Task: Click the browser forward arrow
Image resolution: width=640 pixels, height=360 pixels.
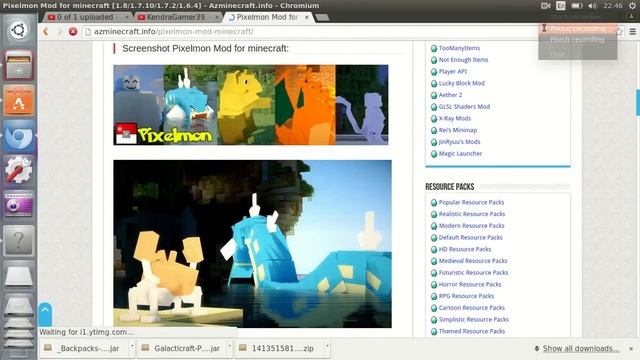Action: coord(60,31)
